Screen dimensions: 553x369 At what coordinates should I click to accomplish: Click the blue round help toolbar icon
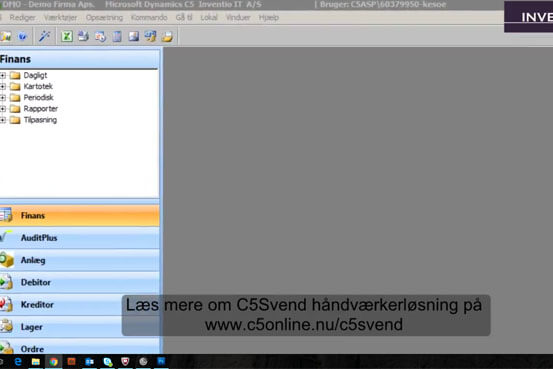(x=23, y=36)
